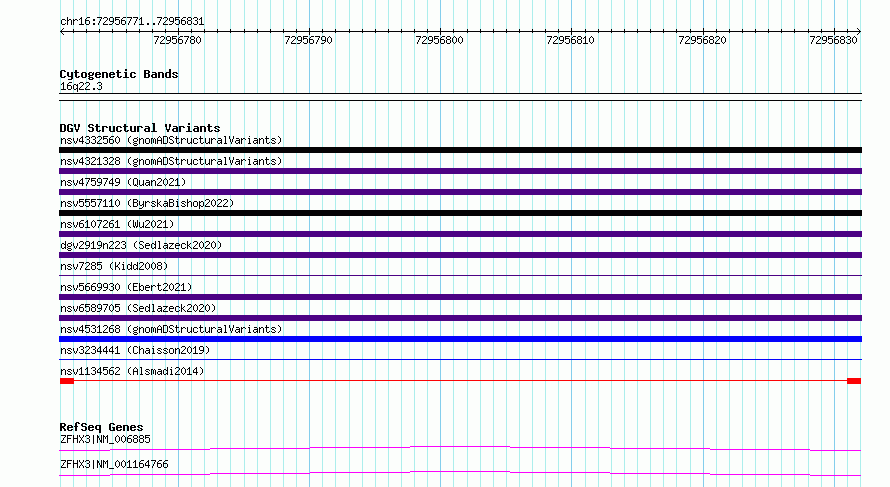Click the black bar under nsv5557110
This screenshot has height=487, width=890.
pyautogui.click(x=460, y=213)
